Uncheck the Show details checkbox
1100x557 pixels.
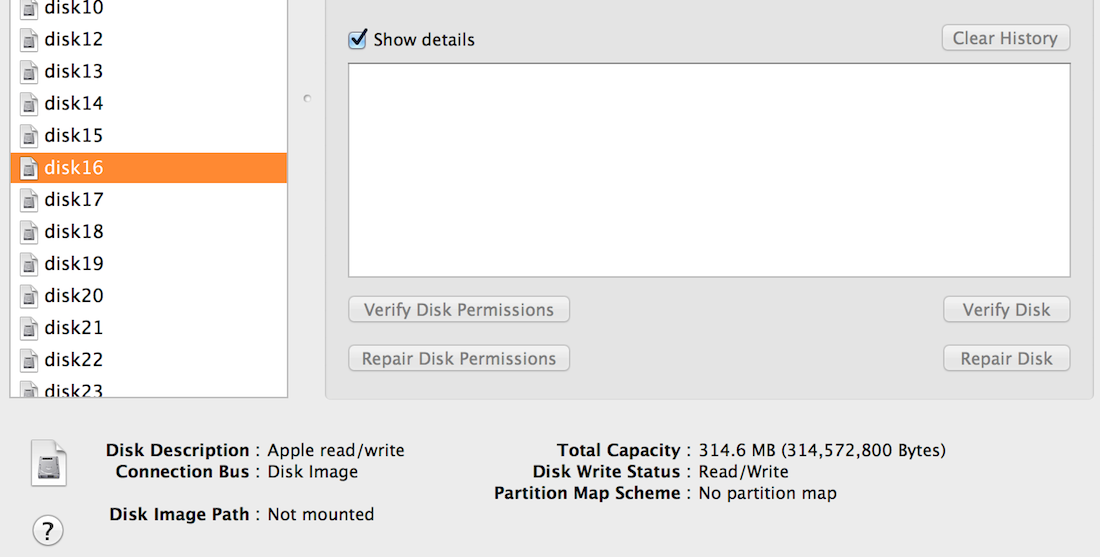click(x=357, y=39)
